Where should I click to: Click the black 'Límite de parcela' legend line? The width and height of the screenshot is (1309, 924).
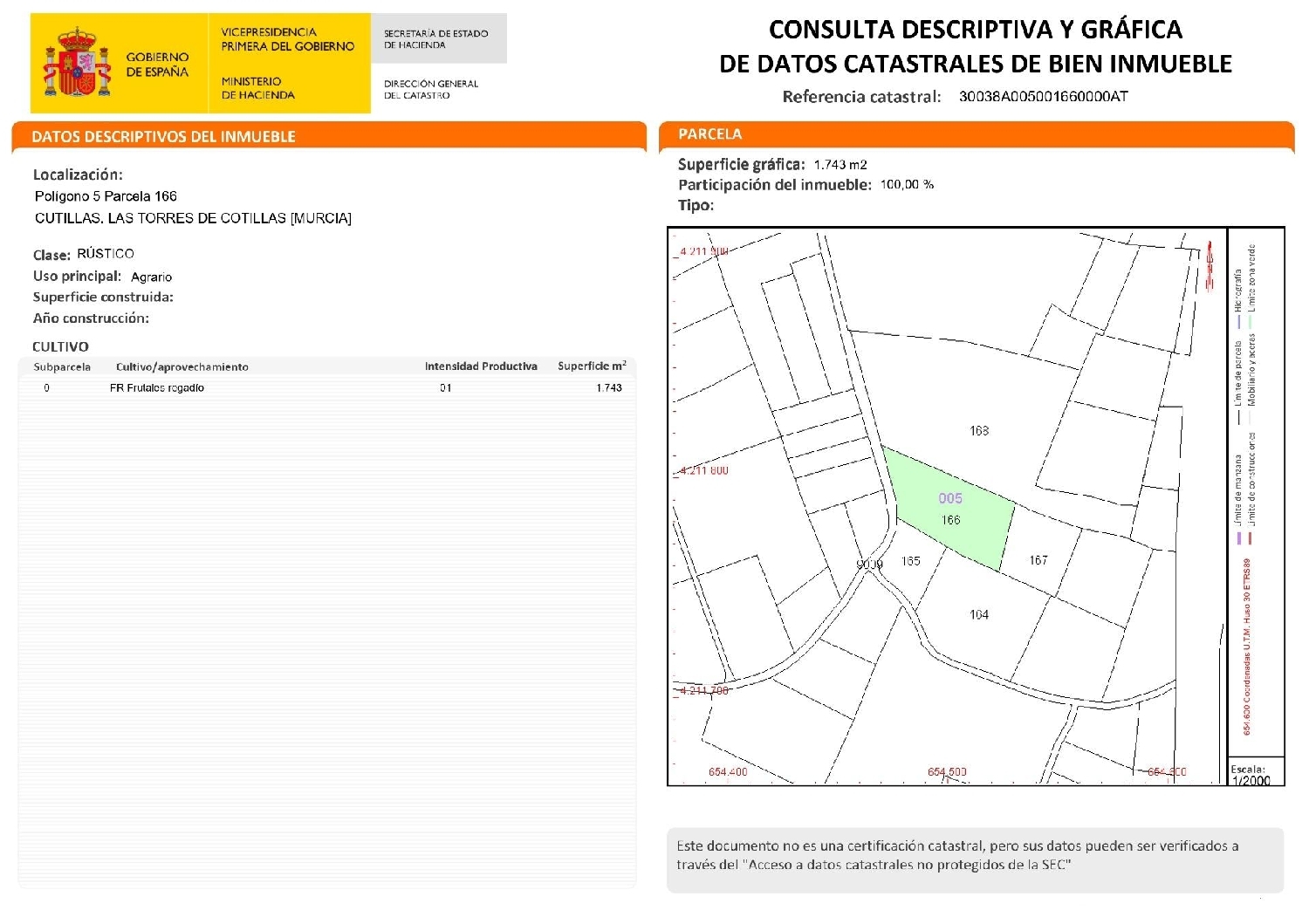tap(1239, 417)
